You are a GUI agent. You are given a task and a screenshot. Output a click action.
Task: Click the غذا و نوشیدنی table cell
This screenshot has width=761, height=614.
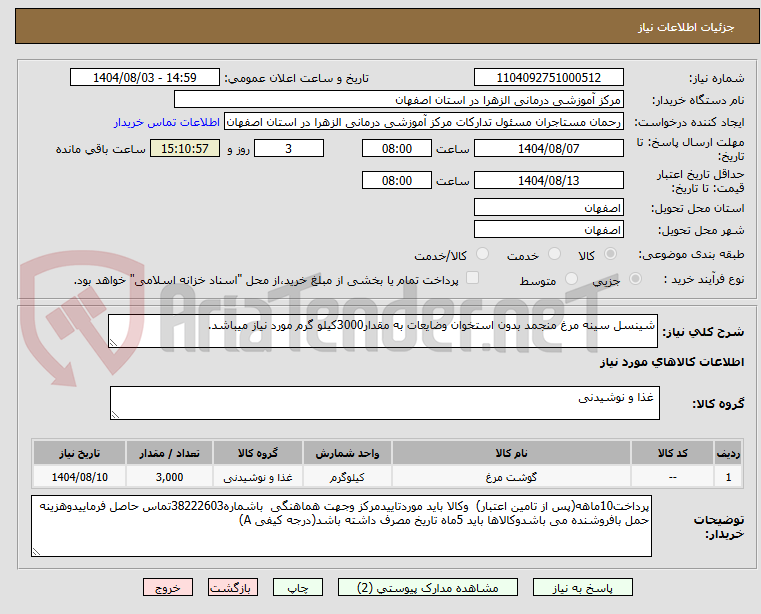click(258, 477)
